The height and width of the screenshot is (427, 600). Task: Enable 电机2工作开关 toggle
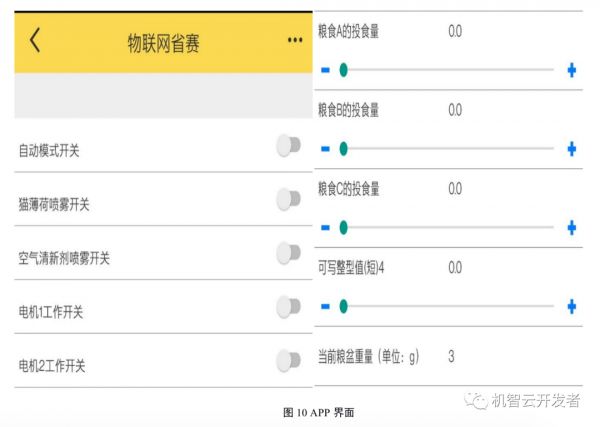coord(288,361)
